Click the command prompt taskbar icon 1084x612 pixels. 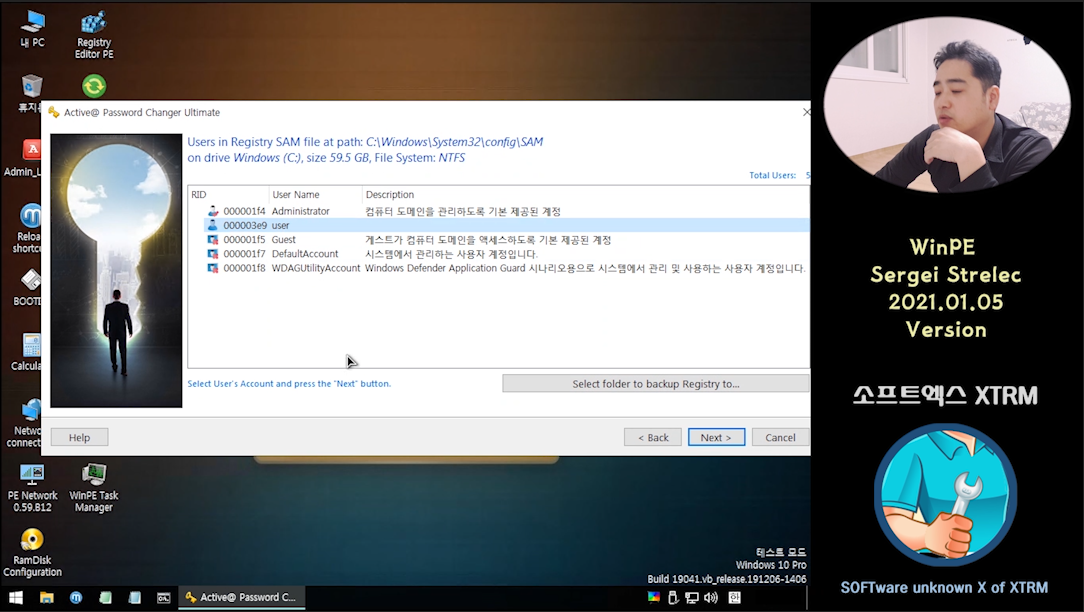click(163, 597)
